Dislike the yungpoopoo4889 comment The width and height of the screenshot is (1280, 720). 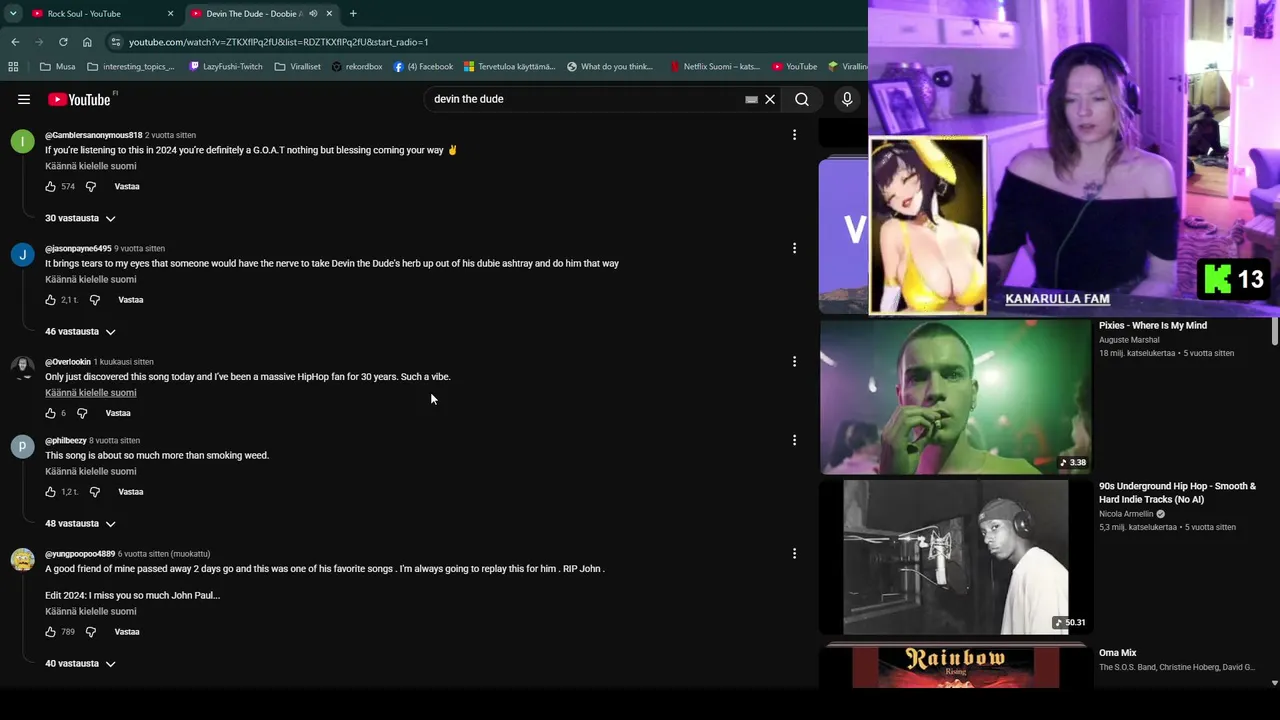pyautogui.click(x=91, y=632)
